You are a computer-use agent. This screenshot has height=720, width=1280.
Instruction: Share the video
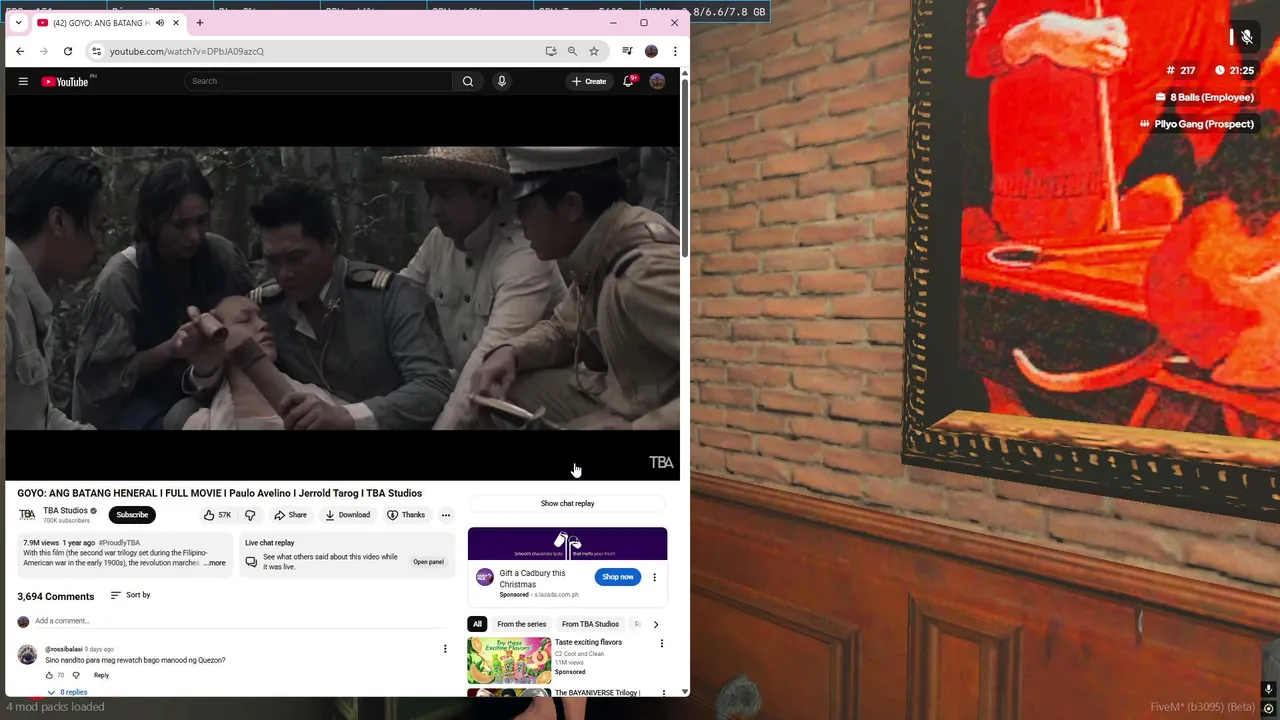click(291, 515)
